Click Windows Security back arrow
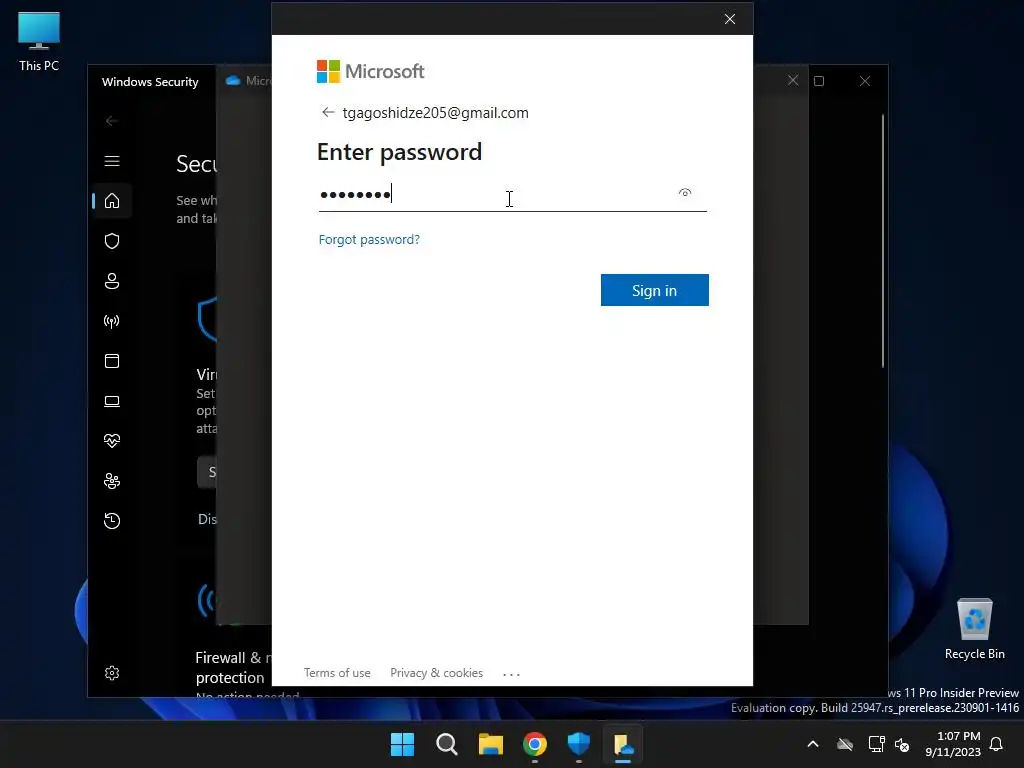The image size is (1024, 768). [112, 121]
